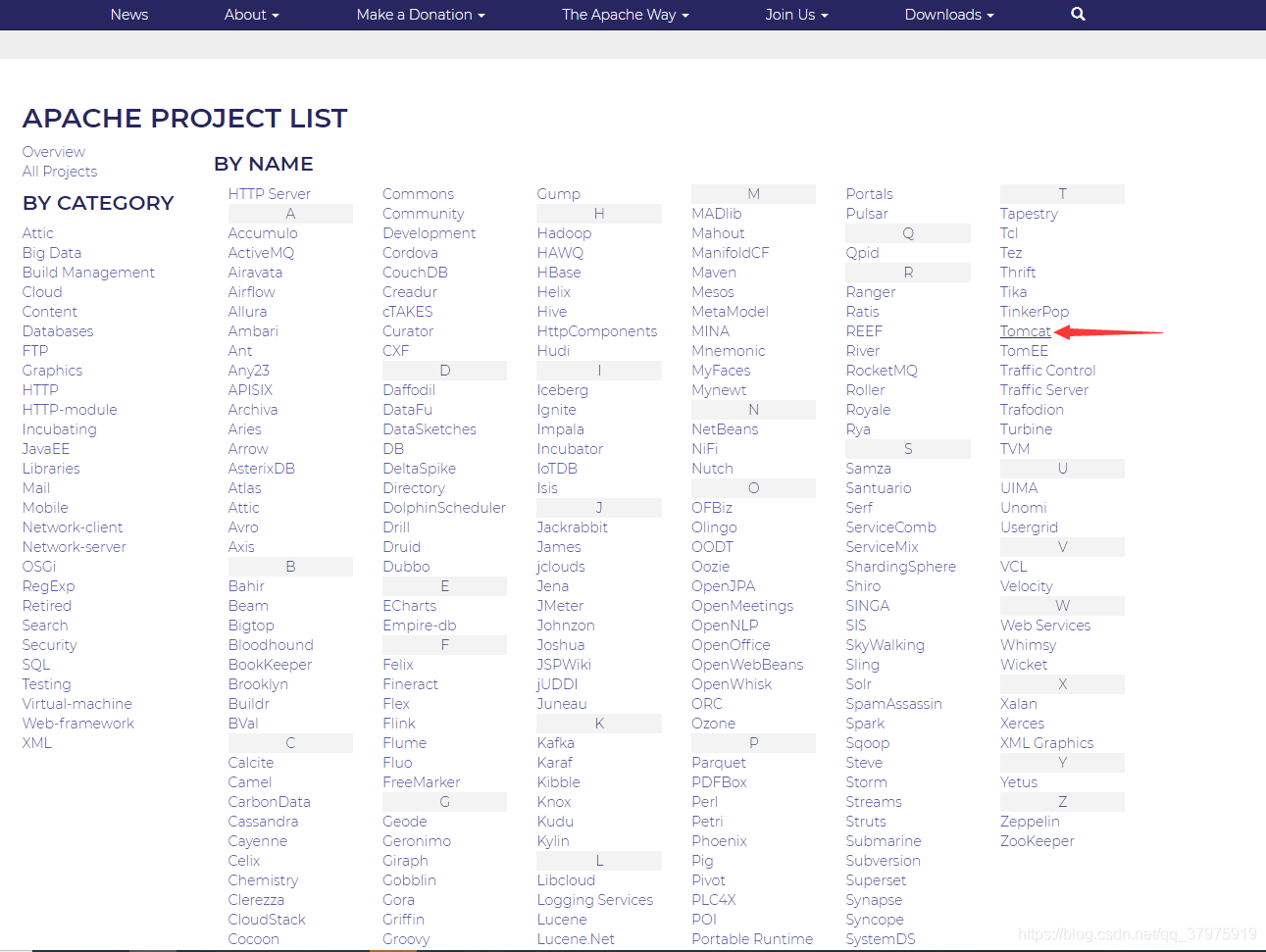
Task: Open the Iceberg project
Action: 563,390
